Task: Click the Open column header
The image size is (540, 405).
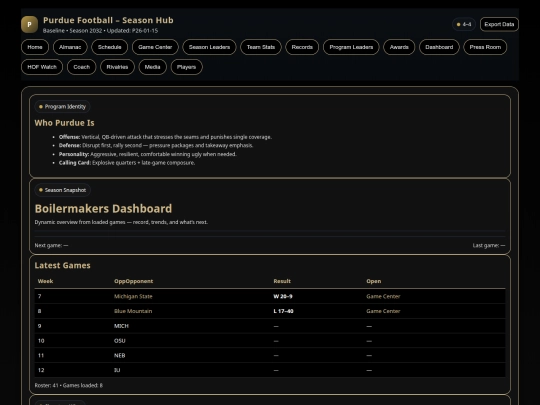Action: (x=374, y=281)
